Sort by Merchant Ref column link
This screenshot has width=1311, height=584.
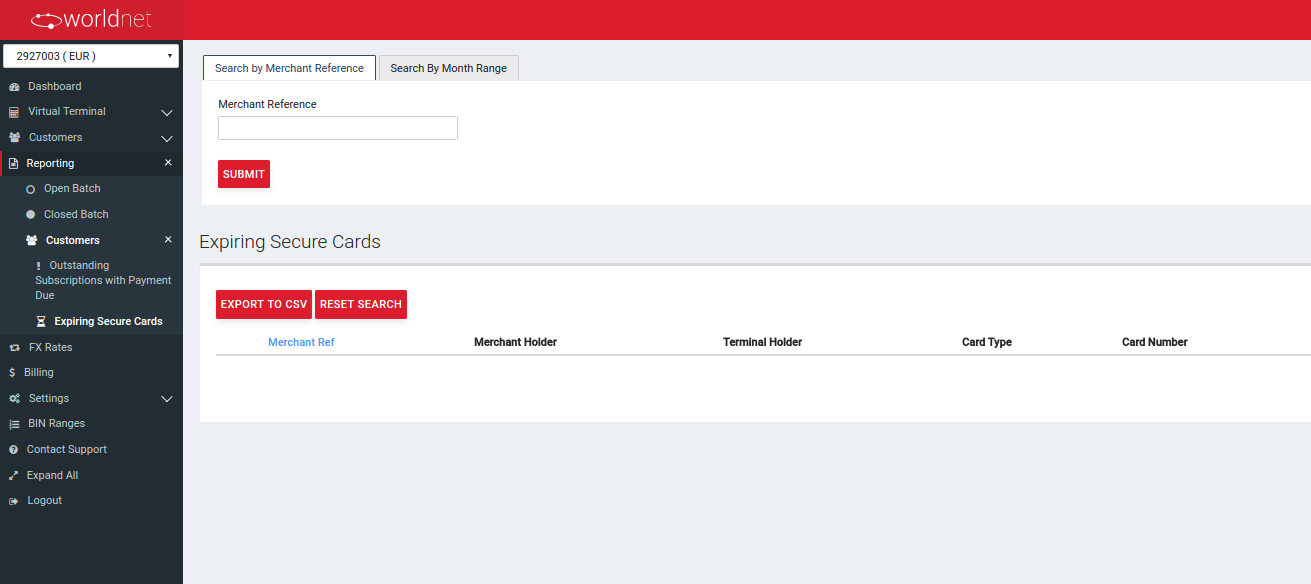[x=301, y=342]
